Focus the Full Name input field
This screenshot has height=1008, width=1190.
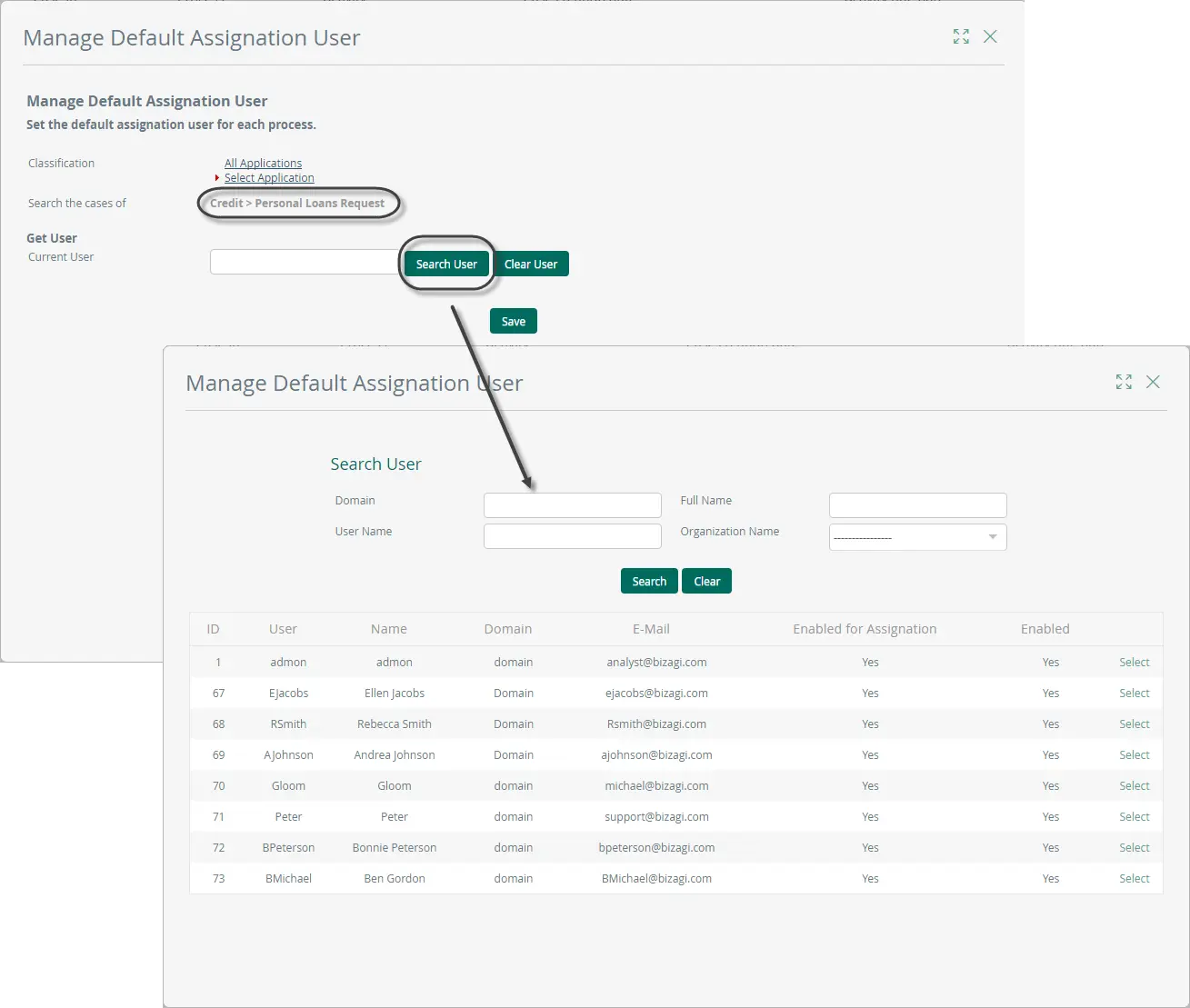tap(918, 505)
